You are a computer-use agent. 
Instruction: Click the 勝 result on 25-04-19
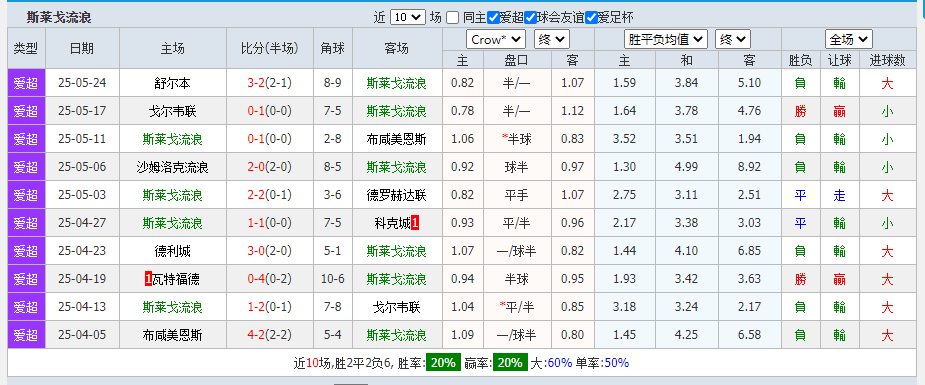[x=800, y=279]
